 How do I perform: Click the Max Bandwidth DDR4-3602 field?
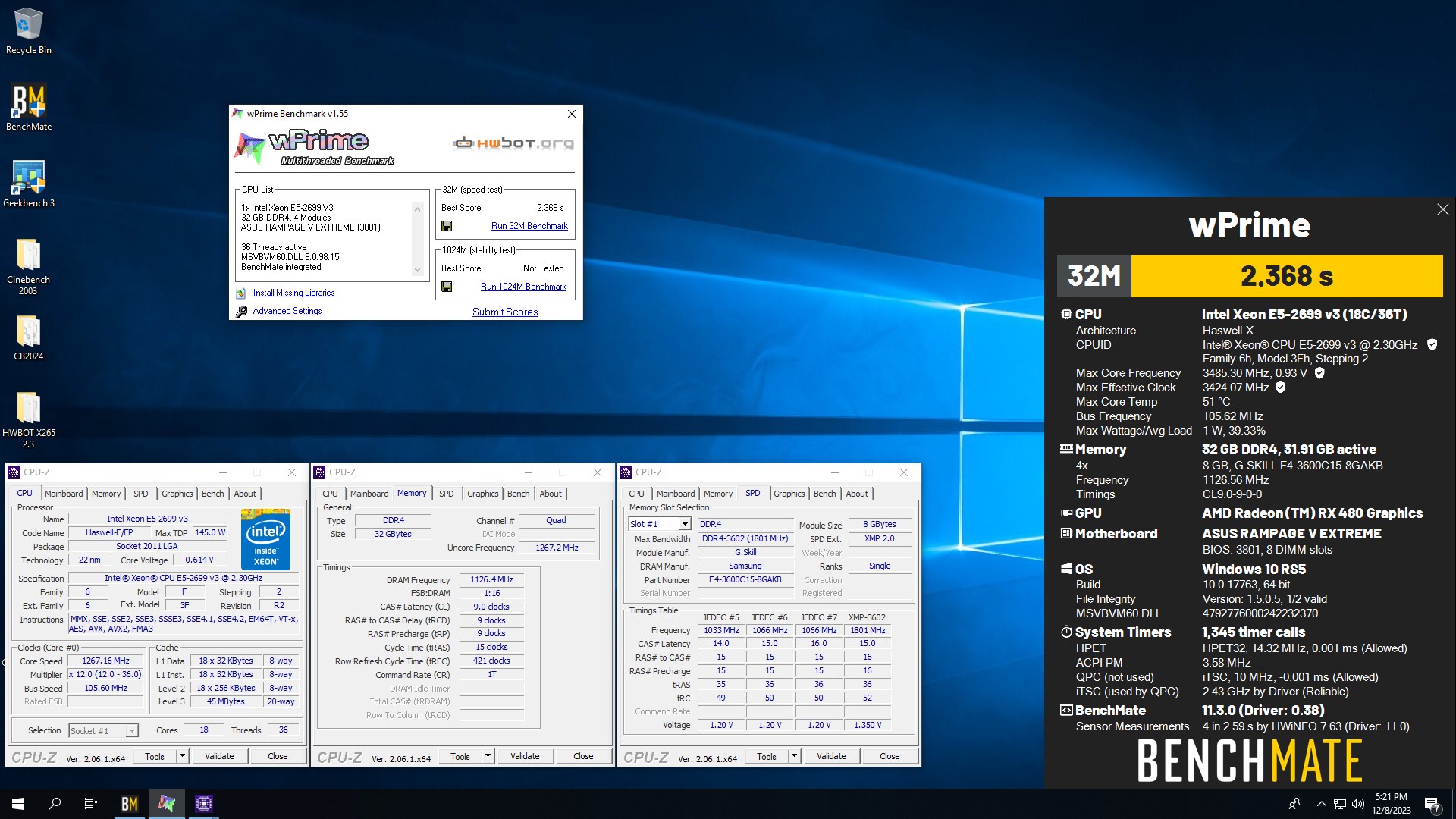pos(745,538)
